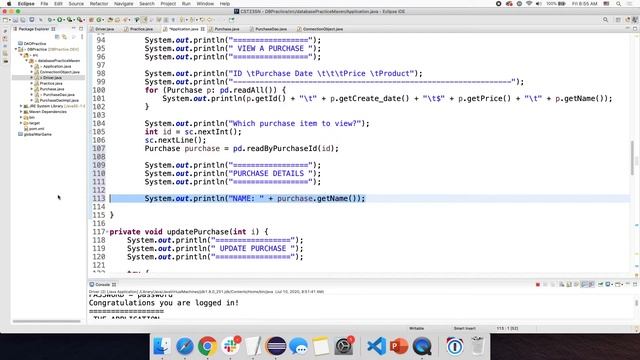Viewport: 640px width, 360px height.
Task: Open Slack from the Dock
Action: 231,346
